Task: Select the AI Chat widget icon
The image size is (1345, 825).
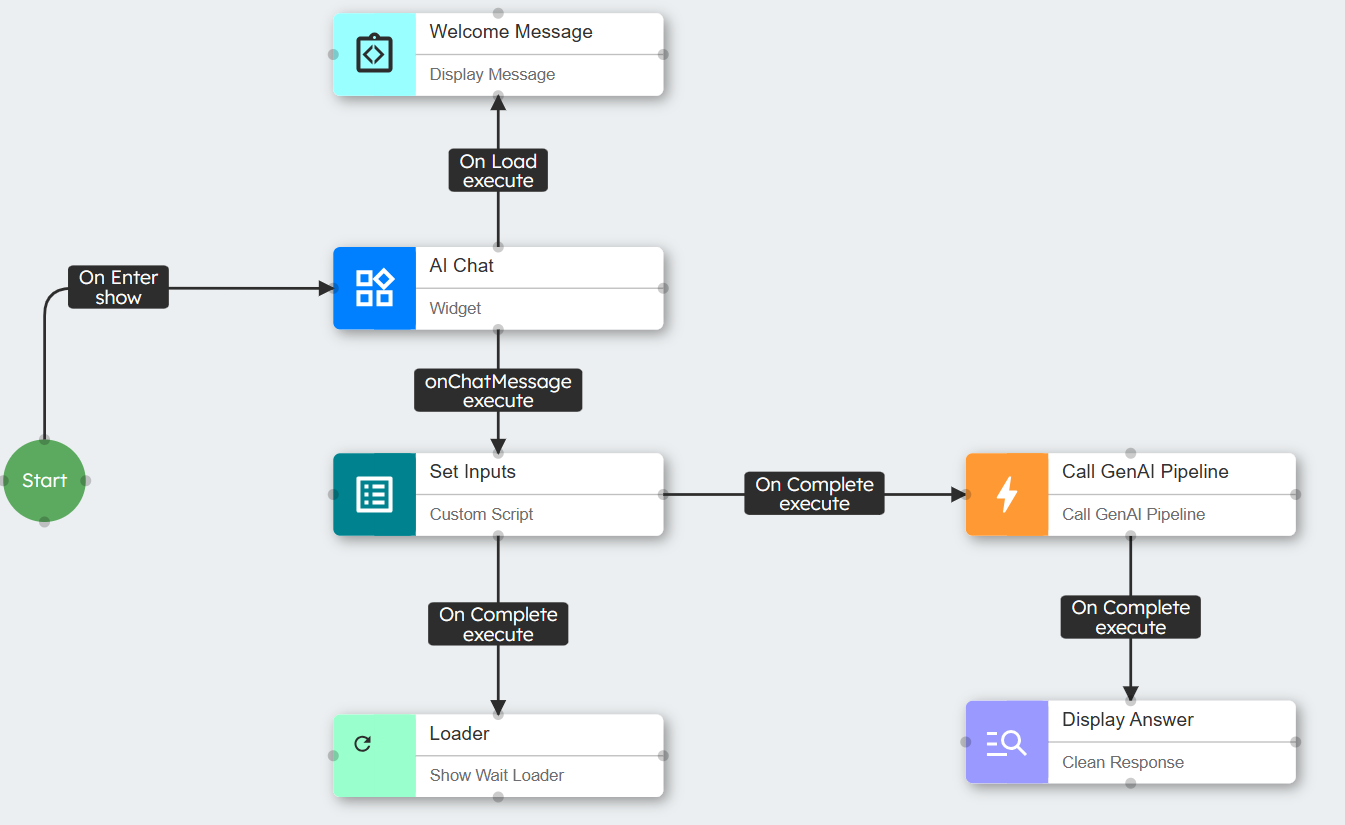Action: tap(374, 288)
